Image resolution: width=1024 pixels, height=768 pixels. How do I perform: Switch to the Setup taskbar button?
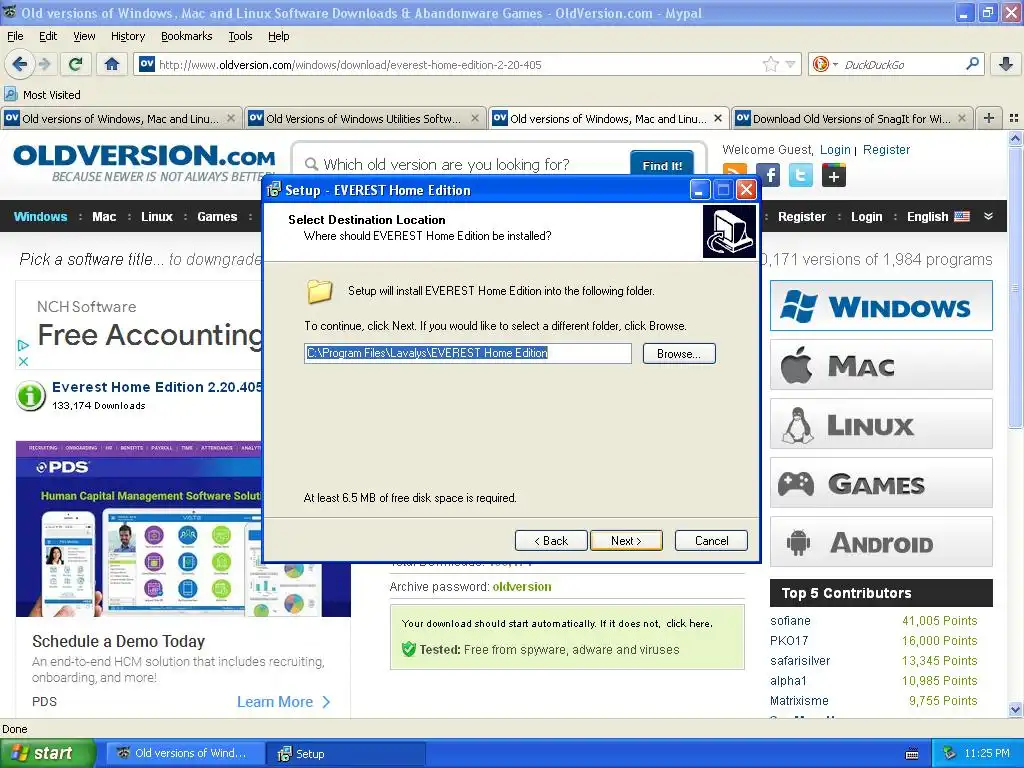(x=346, y=754)
